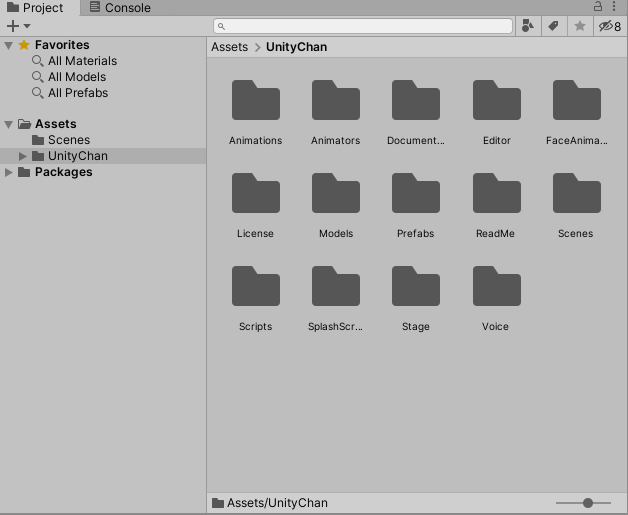The height and width of the screenshot is (515, 628).
Task: Collapse the Favorites section
Action: pyautogui.click(x=8, y=45)
